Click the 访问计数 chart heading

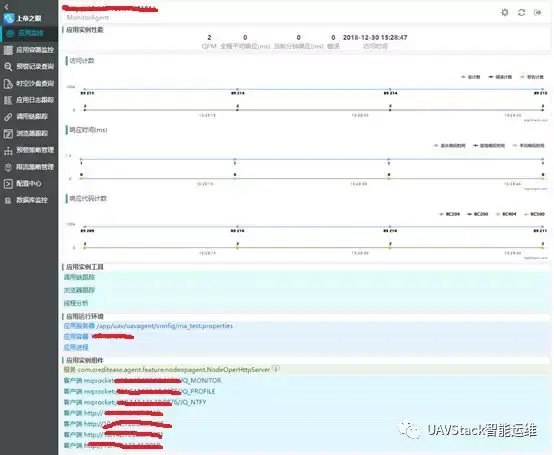pyautogui.click(x=82, y=61)
